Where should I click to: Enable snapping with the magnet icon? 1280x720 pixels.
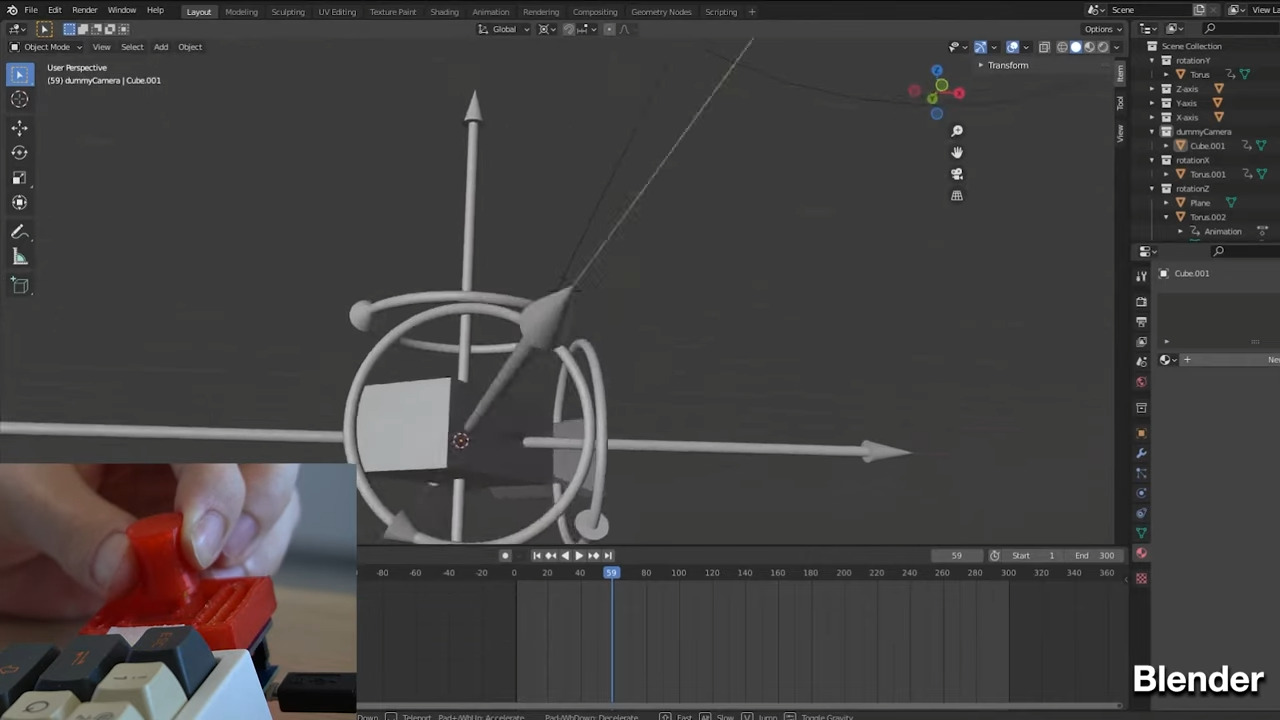pos(569,28)
